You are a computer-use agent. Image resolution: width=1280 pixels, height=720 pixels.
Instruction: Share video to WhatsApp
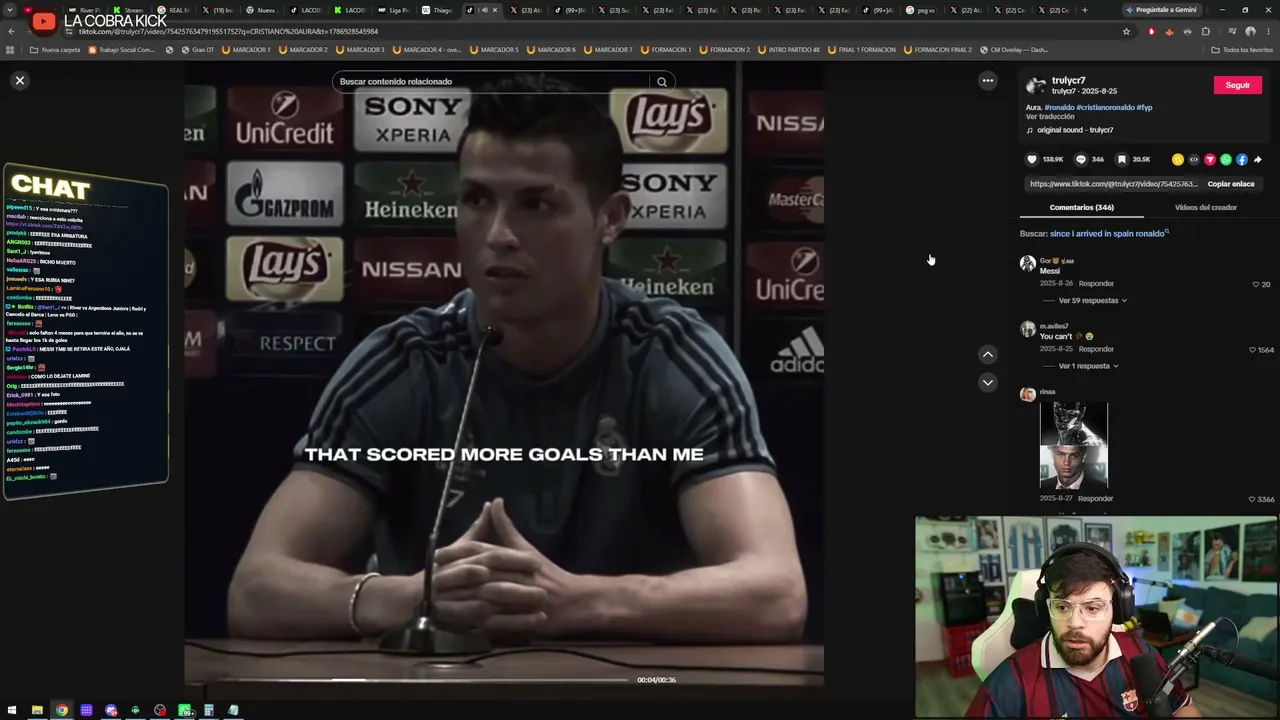(1226, 159)
